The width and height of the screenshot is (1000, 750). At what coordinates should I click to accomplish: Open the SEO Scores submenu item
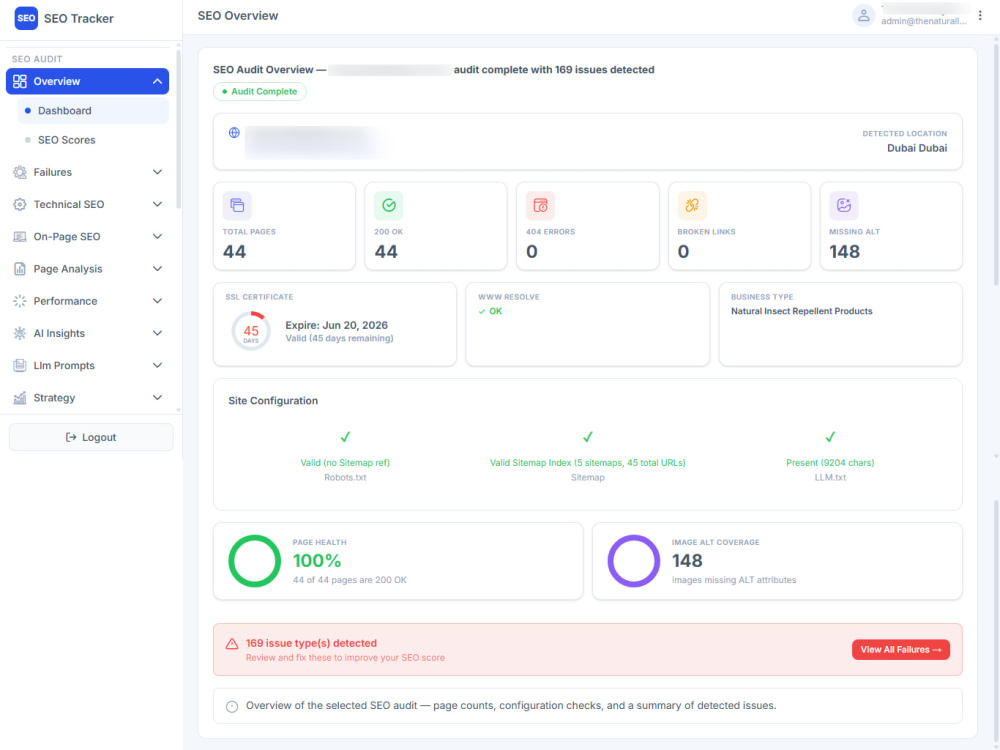pos(93,140)
